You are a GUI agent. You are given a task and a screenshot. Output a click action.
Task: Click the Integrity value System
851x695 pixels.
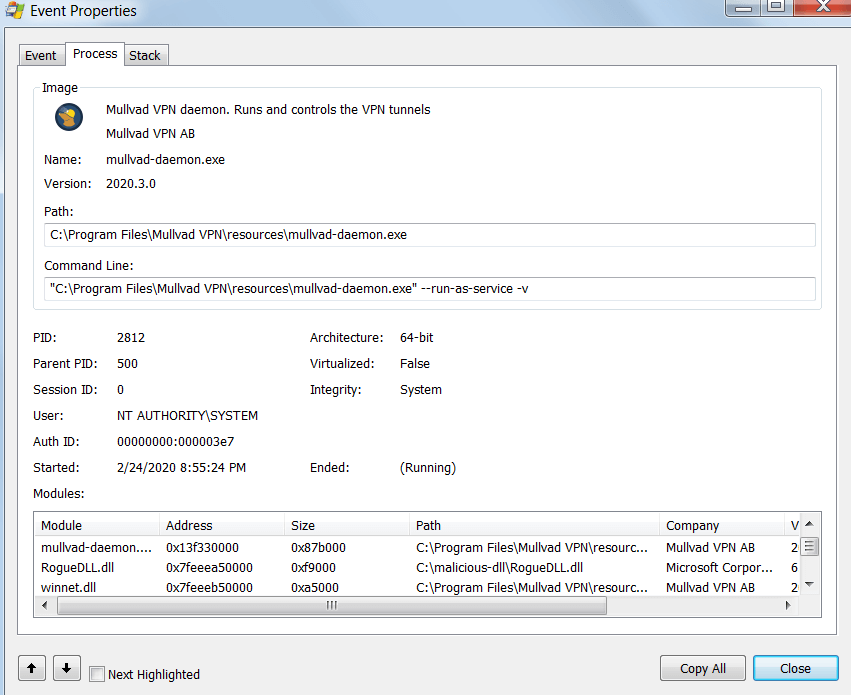(421, 390)
